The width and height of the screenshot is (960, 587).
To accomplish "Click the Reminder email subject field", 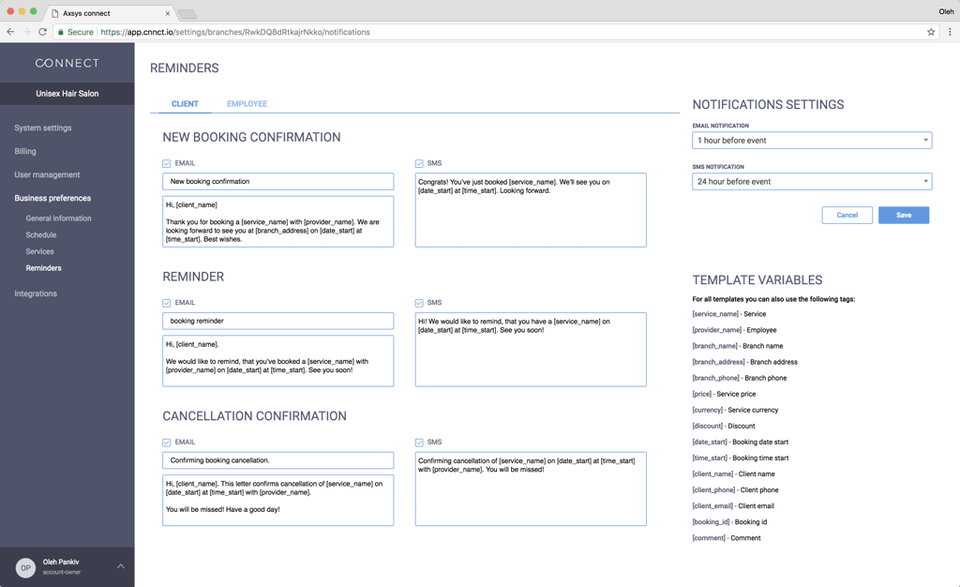I will coord(278,321).
